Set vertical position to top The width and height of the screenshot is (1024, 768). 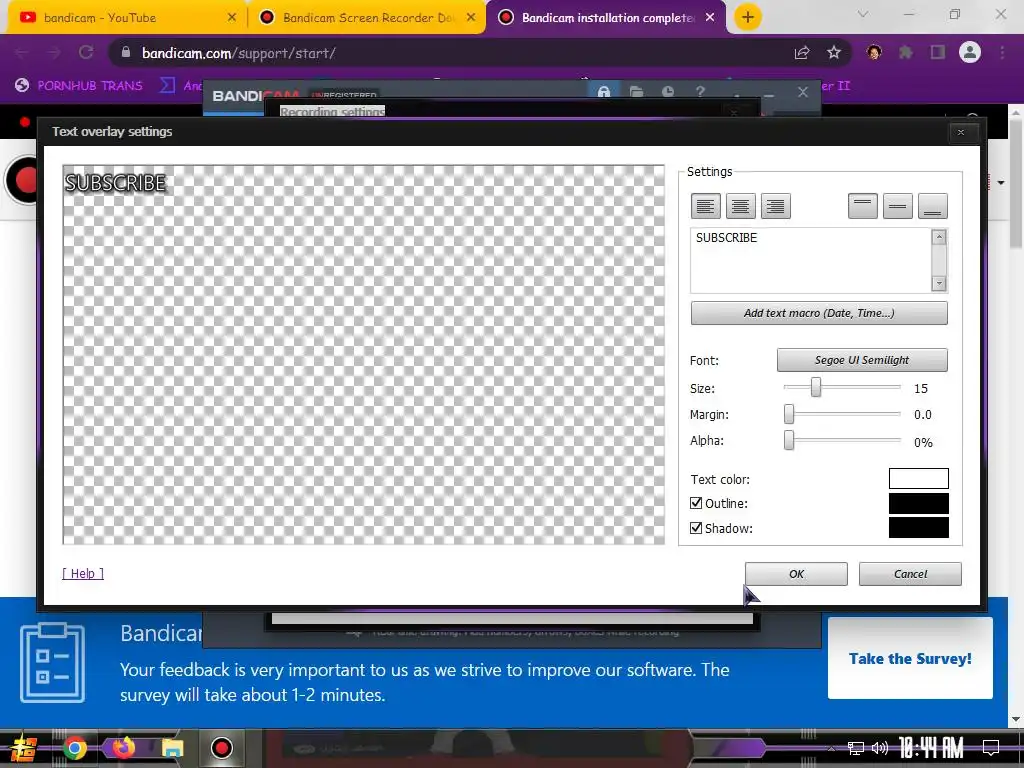863,206
